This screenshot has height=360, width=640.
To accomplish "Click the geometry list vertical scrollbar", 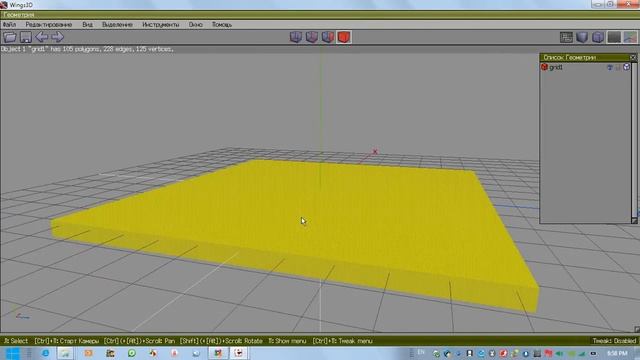I will tap(634, 139).
